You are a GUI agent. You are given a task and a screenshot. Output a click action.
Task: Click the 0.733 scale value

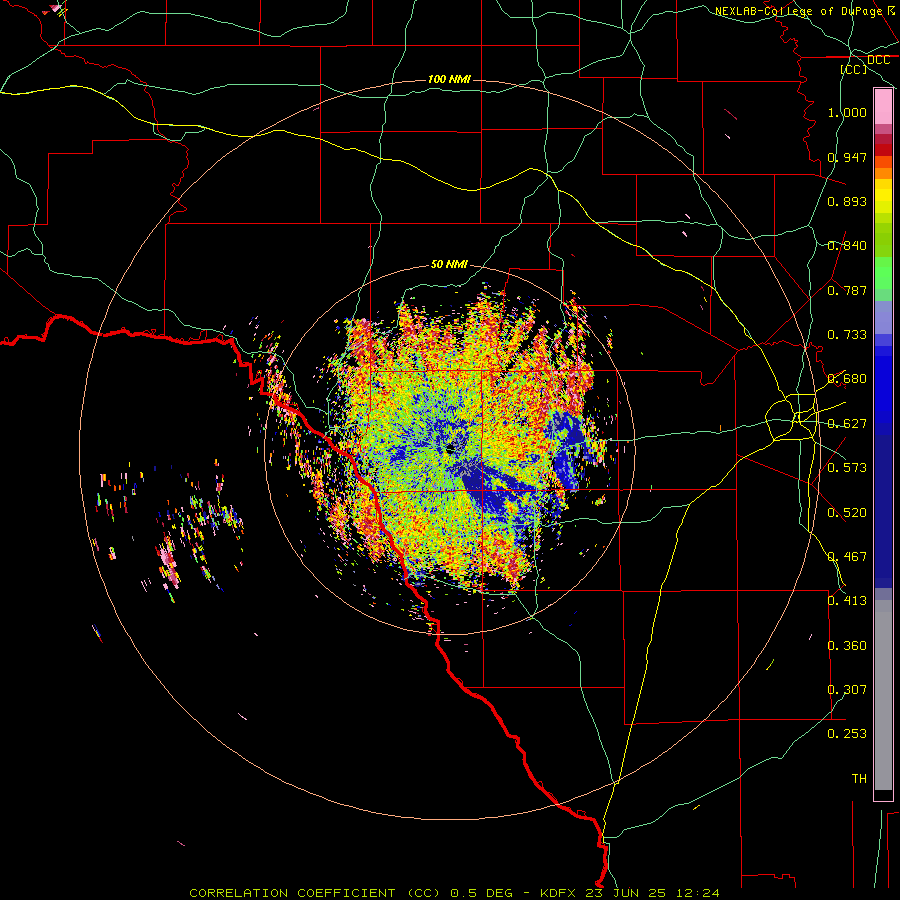click(x=847, y=335)
